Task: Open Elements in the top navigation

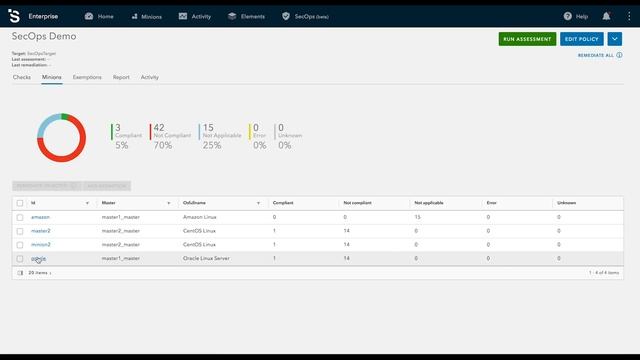Action: pos(253,16)
